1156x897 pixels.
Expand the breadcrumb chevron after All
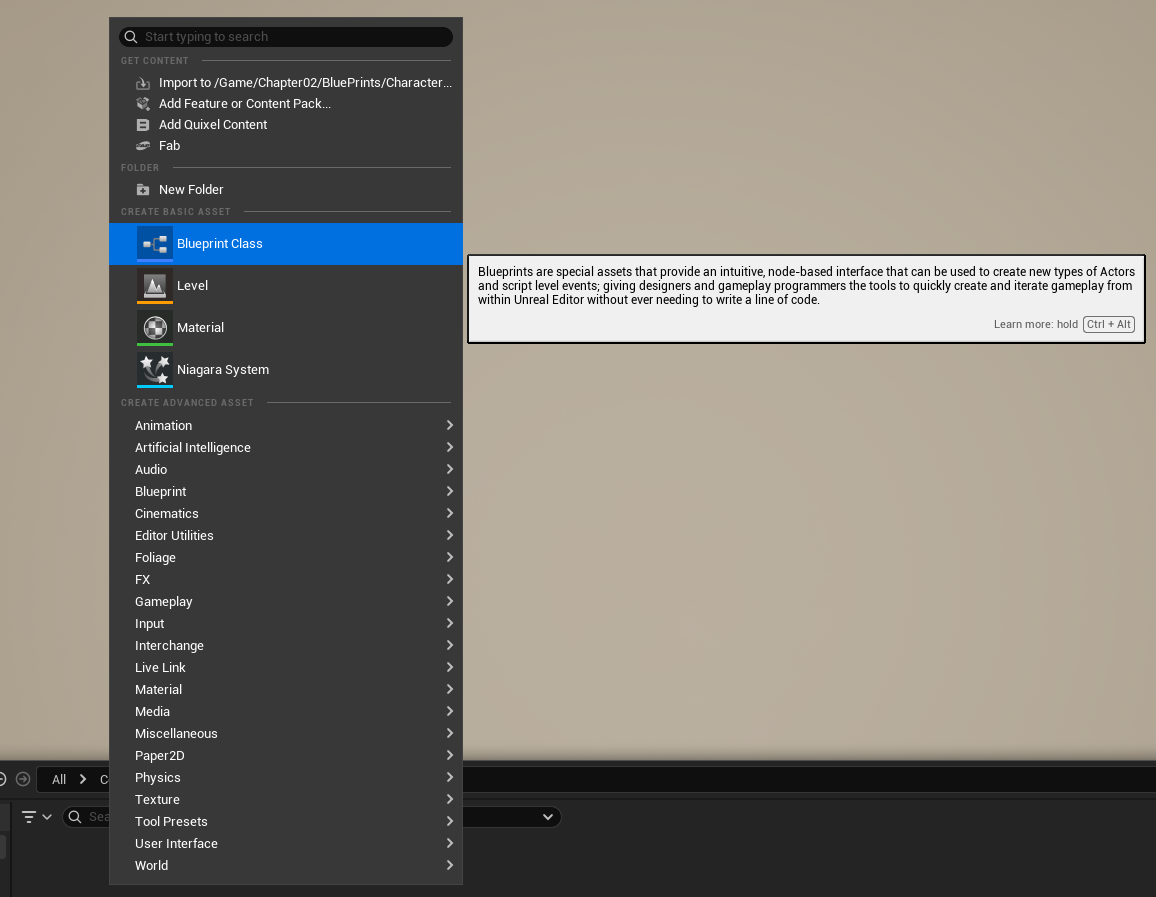click(x=83, y=779)
